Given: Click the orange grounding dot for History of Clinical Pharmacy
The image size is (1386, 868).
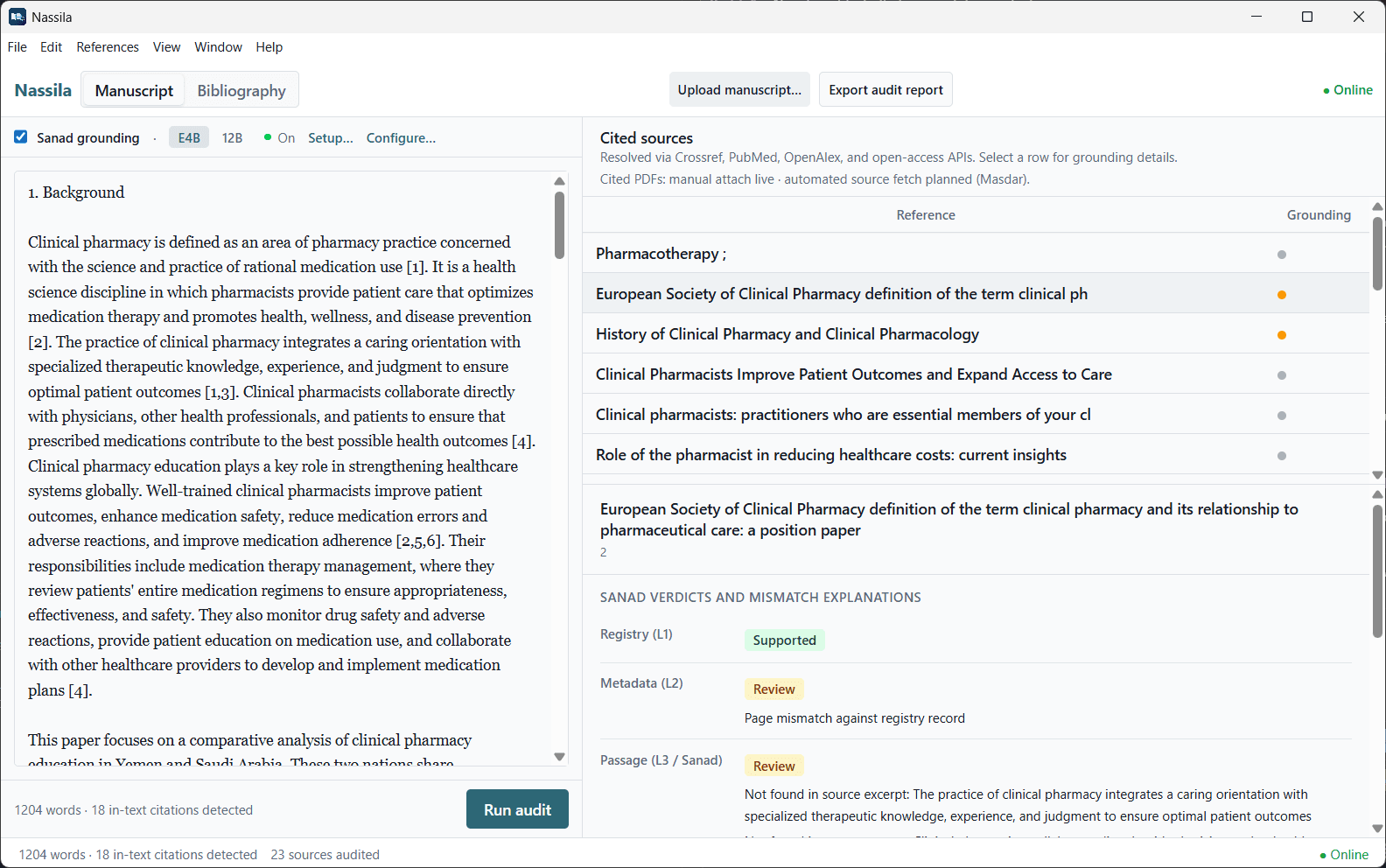Looking at the screenshot, I should click(1282, 335).
